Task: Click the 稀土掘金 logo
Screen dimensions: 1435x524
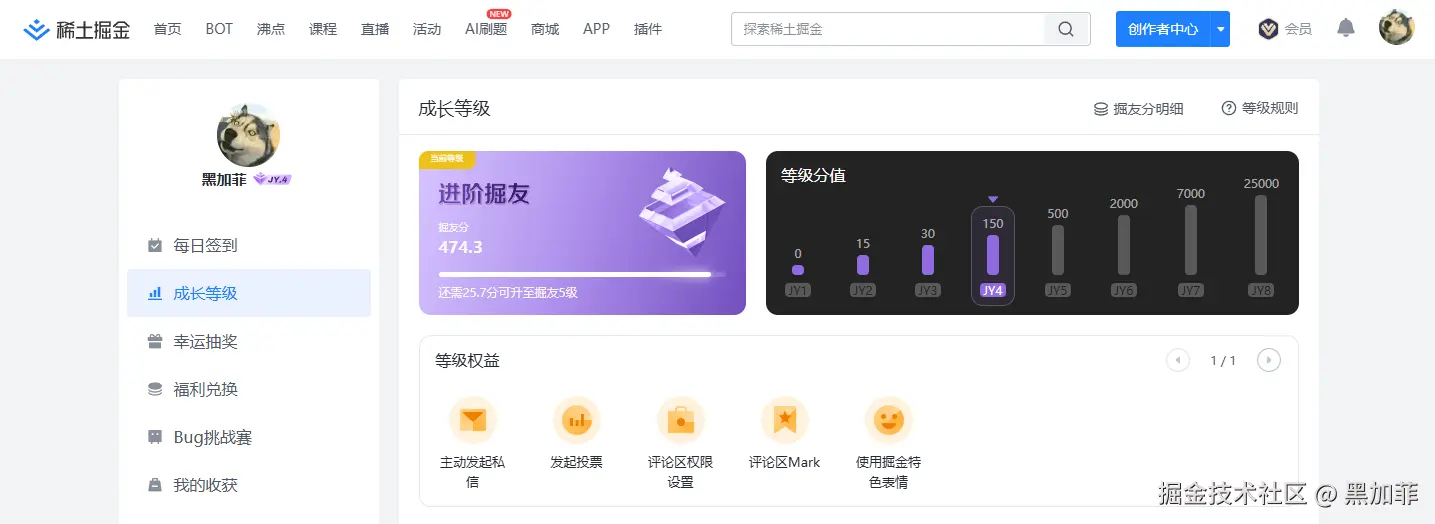Action: pos(77,29)
